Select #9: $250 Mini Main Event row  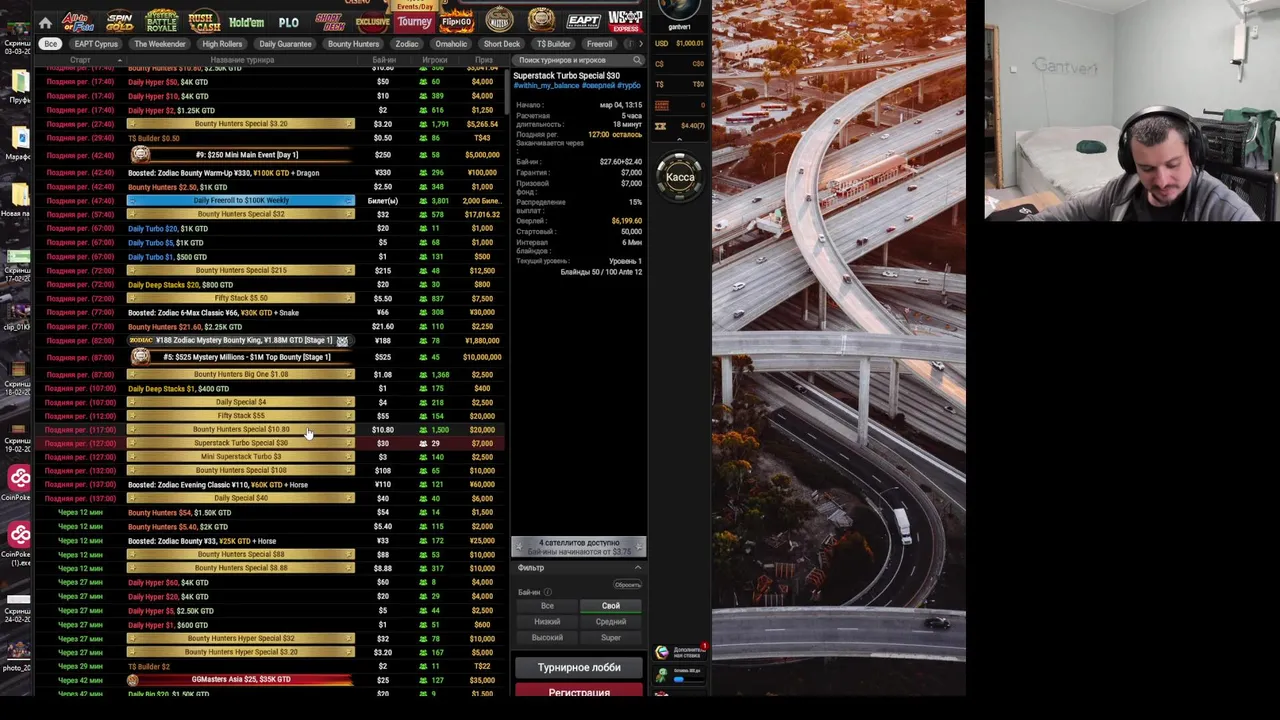click(x=270, y=155)
